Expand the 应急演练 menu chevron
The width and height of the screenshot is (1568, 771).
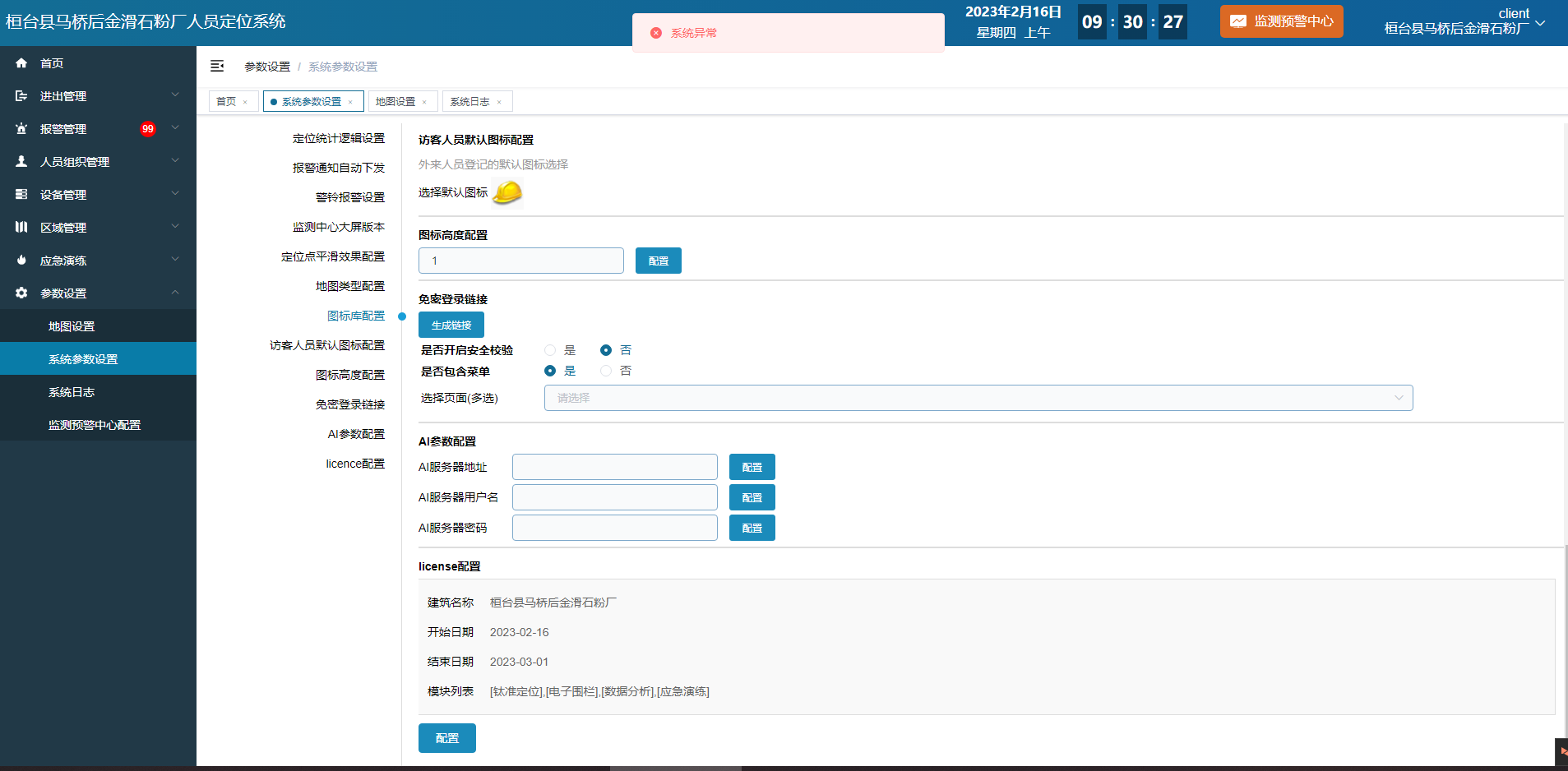point(175,260)
